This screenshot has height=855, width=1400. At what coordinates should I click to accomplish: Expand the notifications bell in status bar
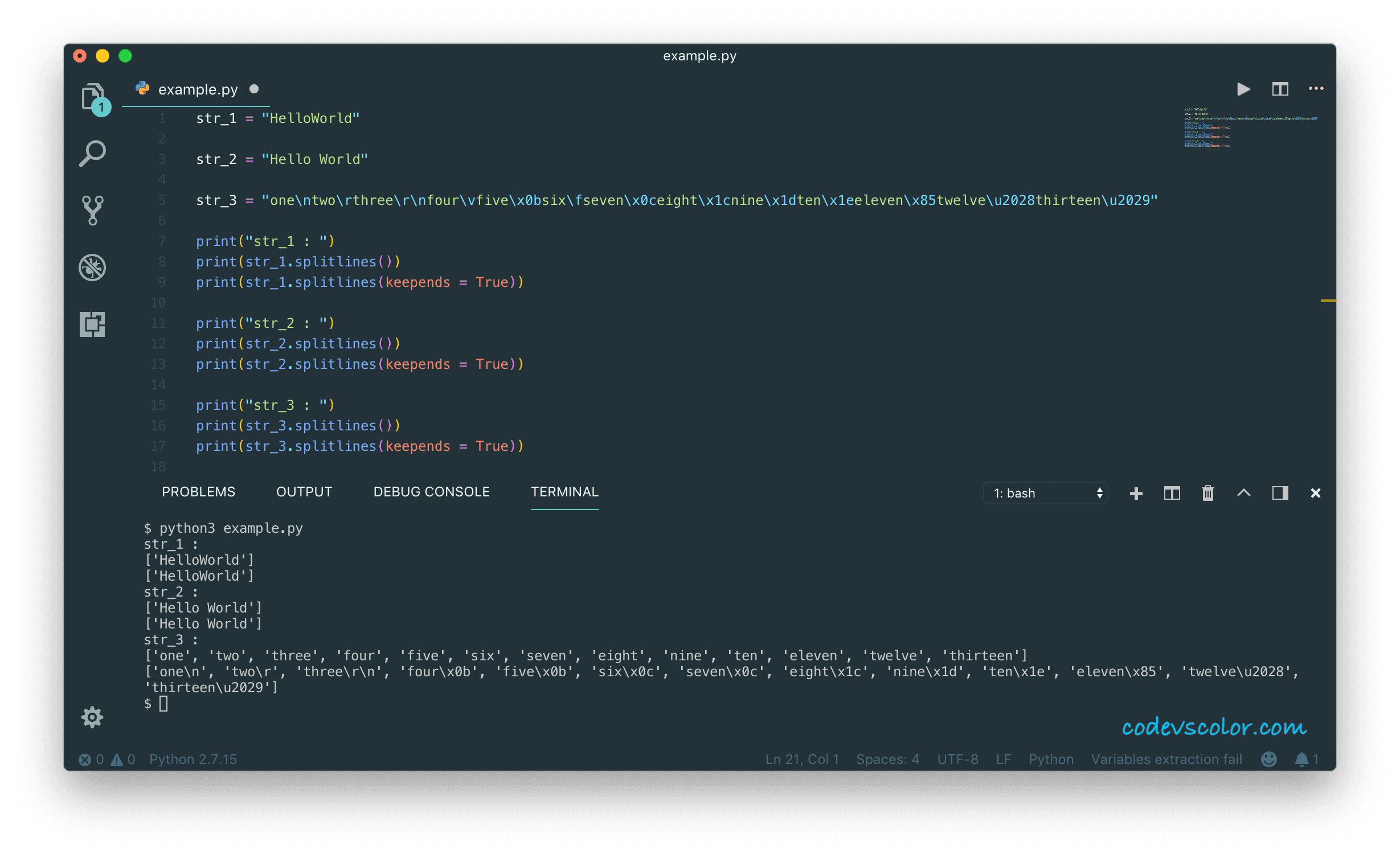coord(1303,759)
